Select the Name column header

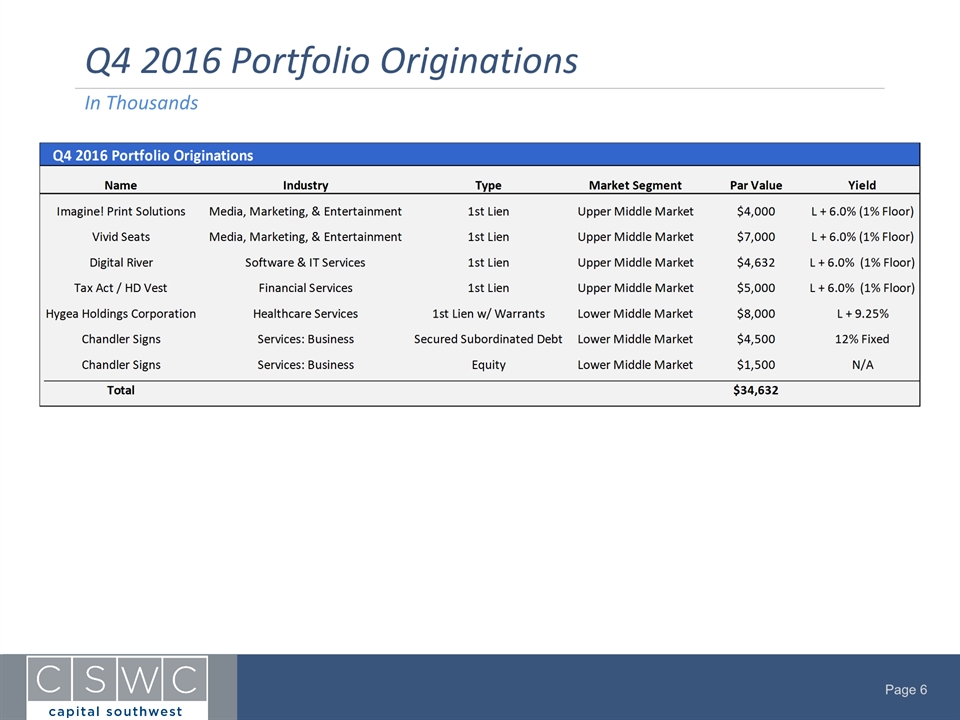(120, 185)
